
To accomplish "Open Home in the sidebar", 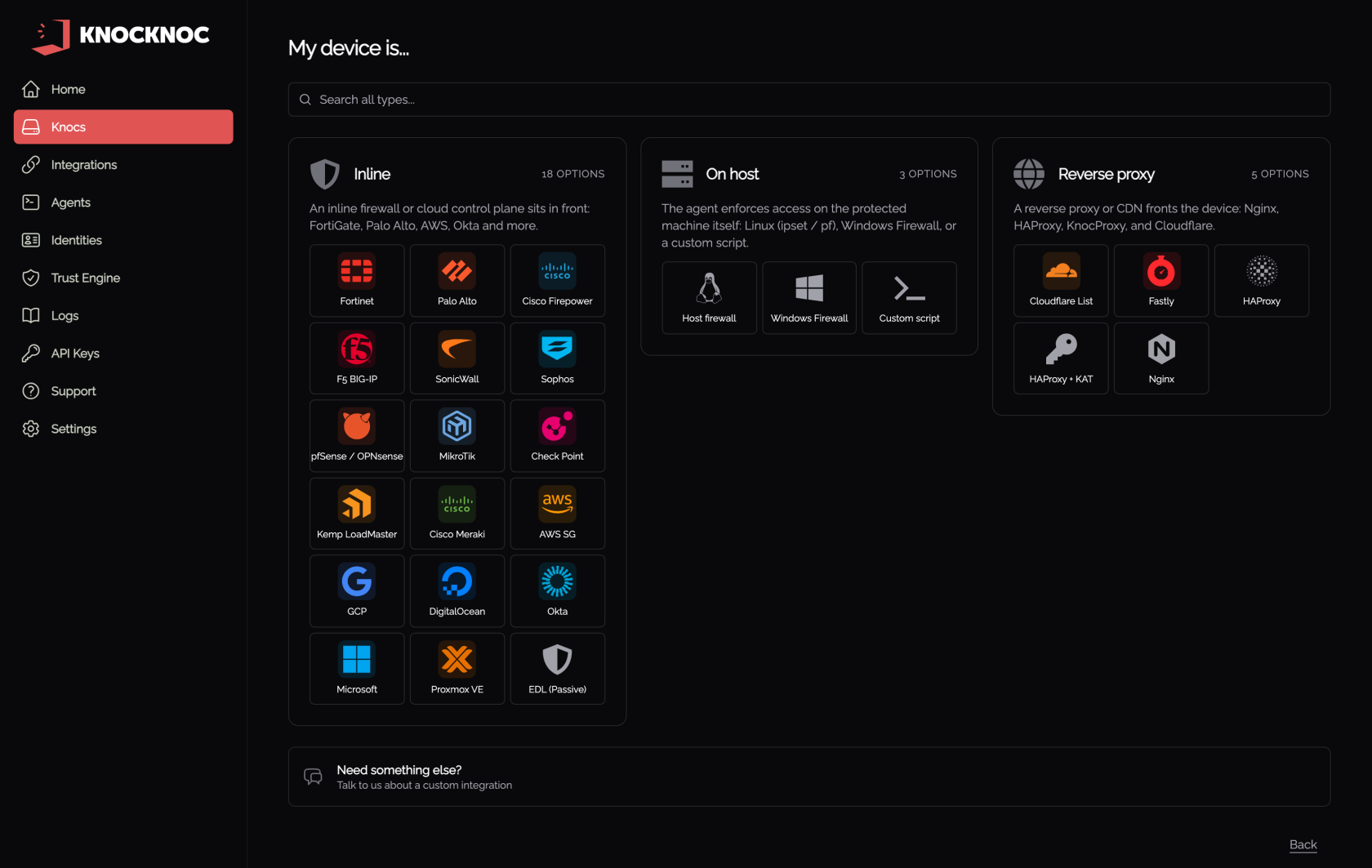I will point(123,89).
